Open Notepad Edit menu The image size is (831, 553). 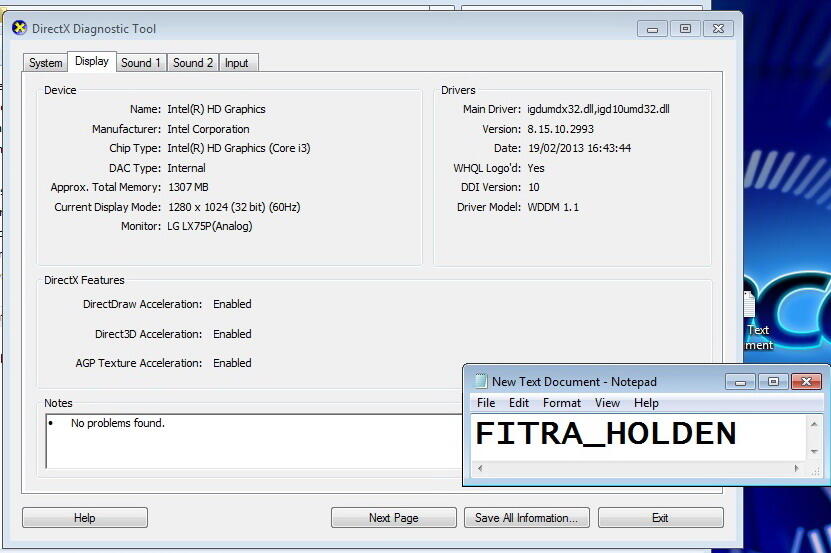tap(519, 403)
